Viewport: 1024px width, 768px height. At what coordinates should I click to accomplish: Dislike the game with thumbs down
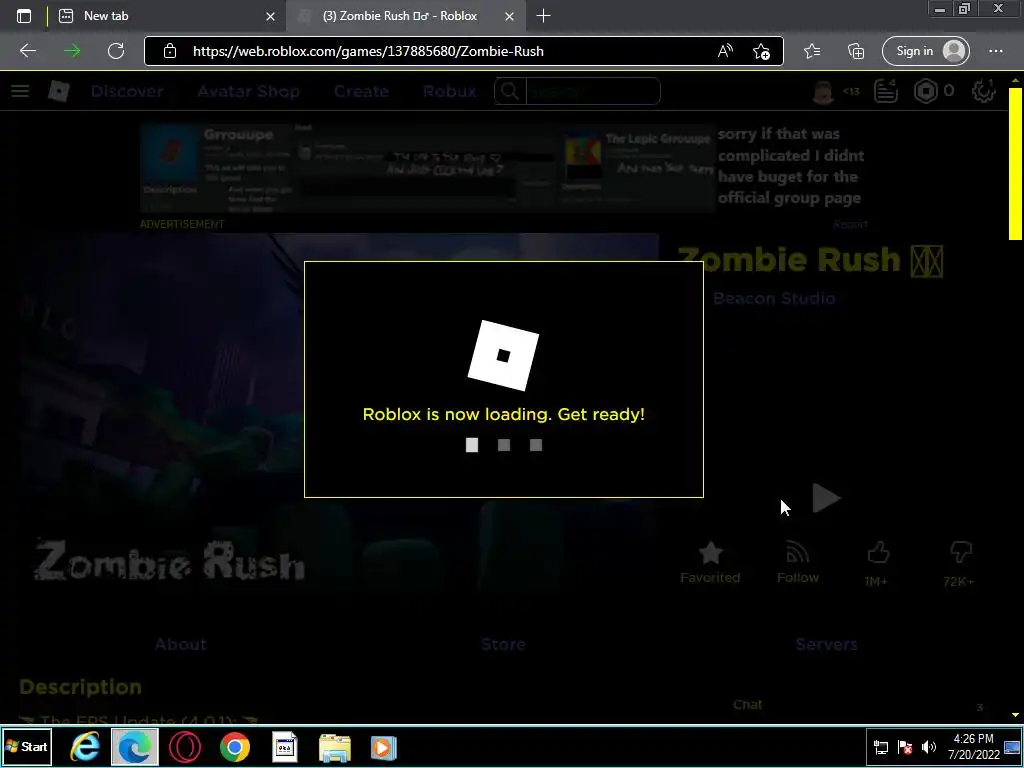coord(959,564)
